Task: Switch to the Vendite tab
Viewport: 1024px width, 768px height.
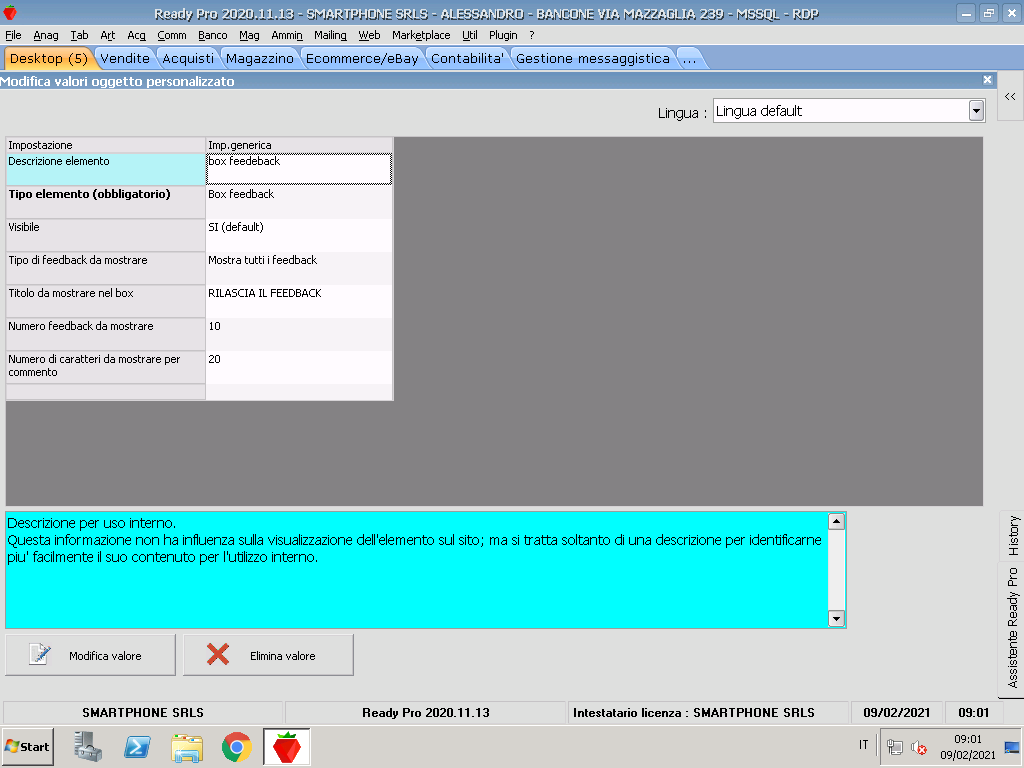Action: pos(125,59)
